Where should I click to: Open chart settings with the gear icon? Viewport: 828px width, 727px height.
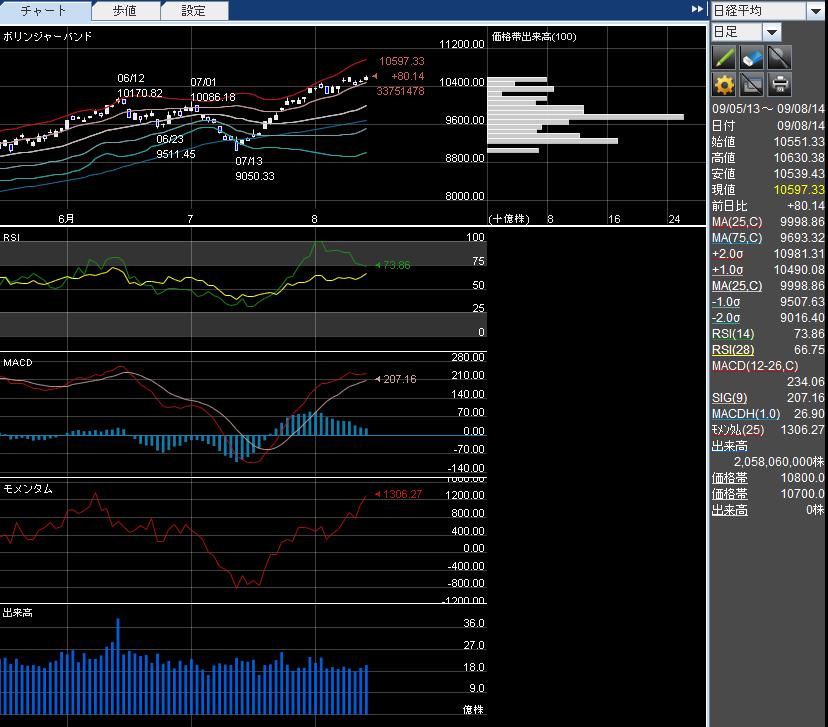[725, 84]
